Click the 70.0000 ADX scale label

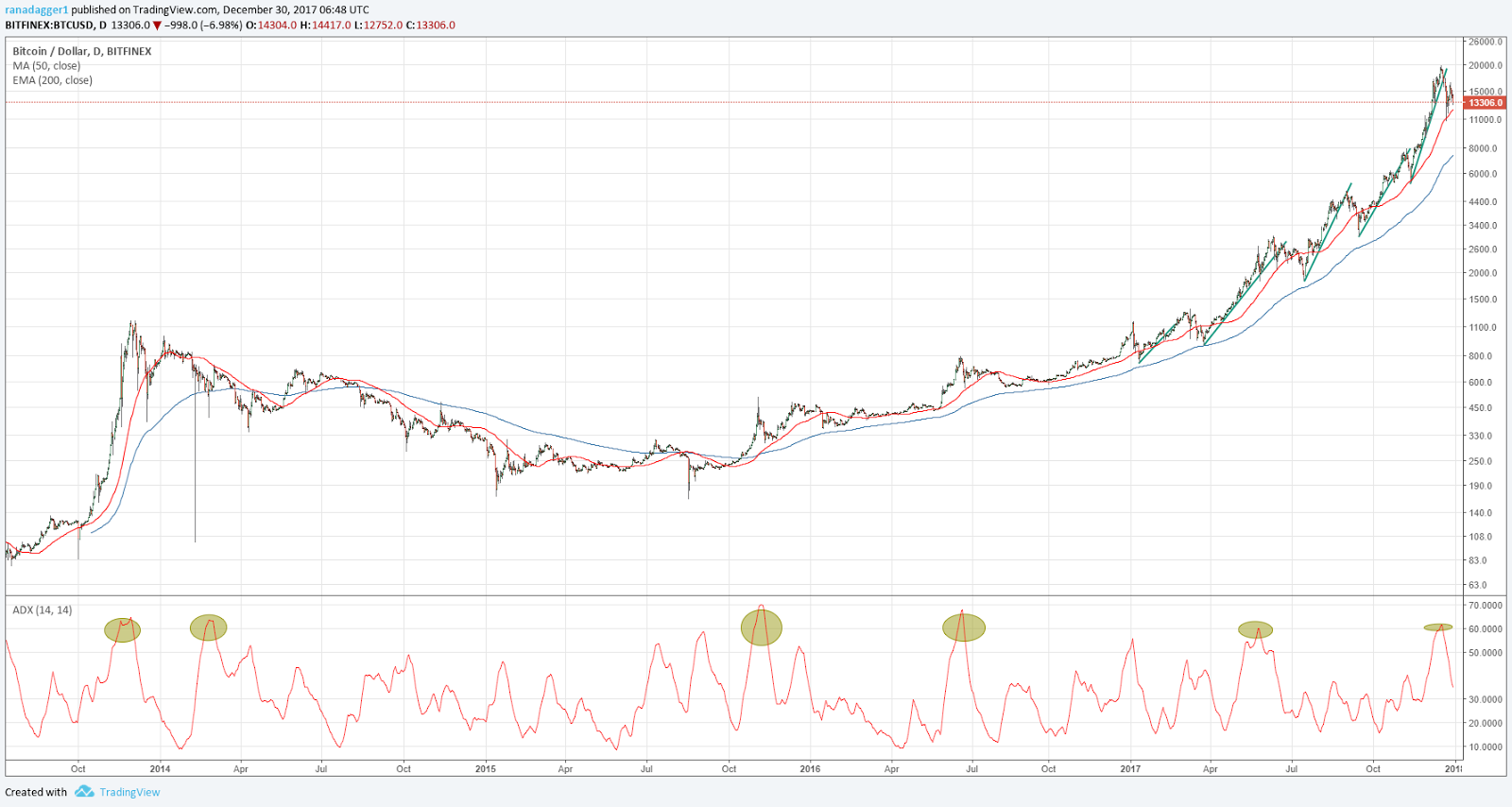click(x=1486, y=606)
